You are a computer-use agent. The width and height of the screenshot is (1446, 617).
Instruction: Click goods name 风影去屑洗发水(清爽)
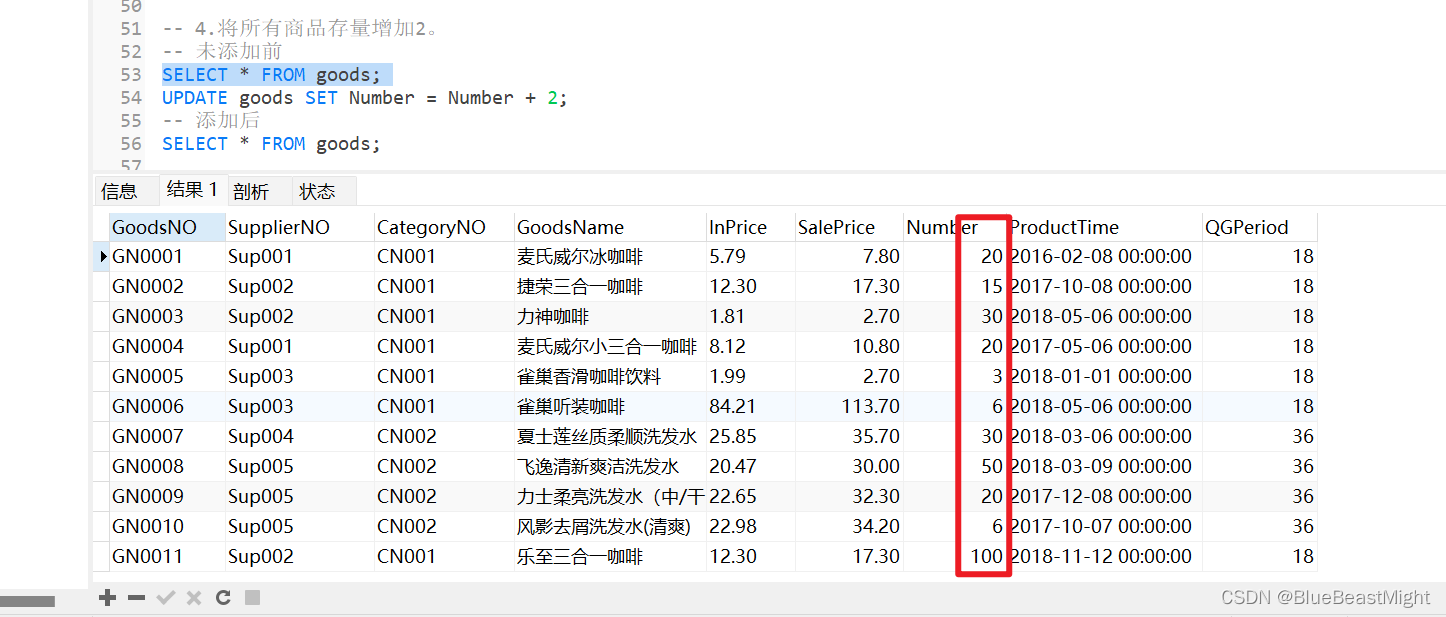click(x=604, y=526)
